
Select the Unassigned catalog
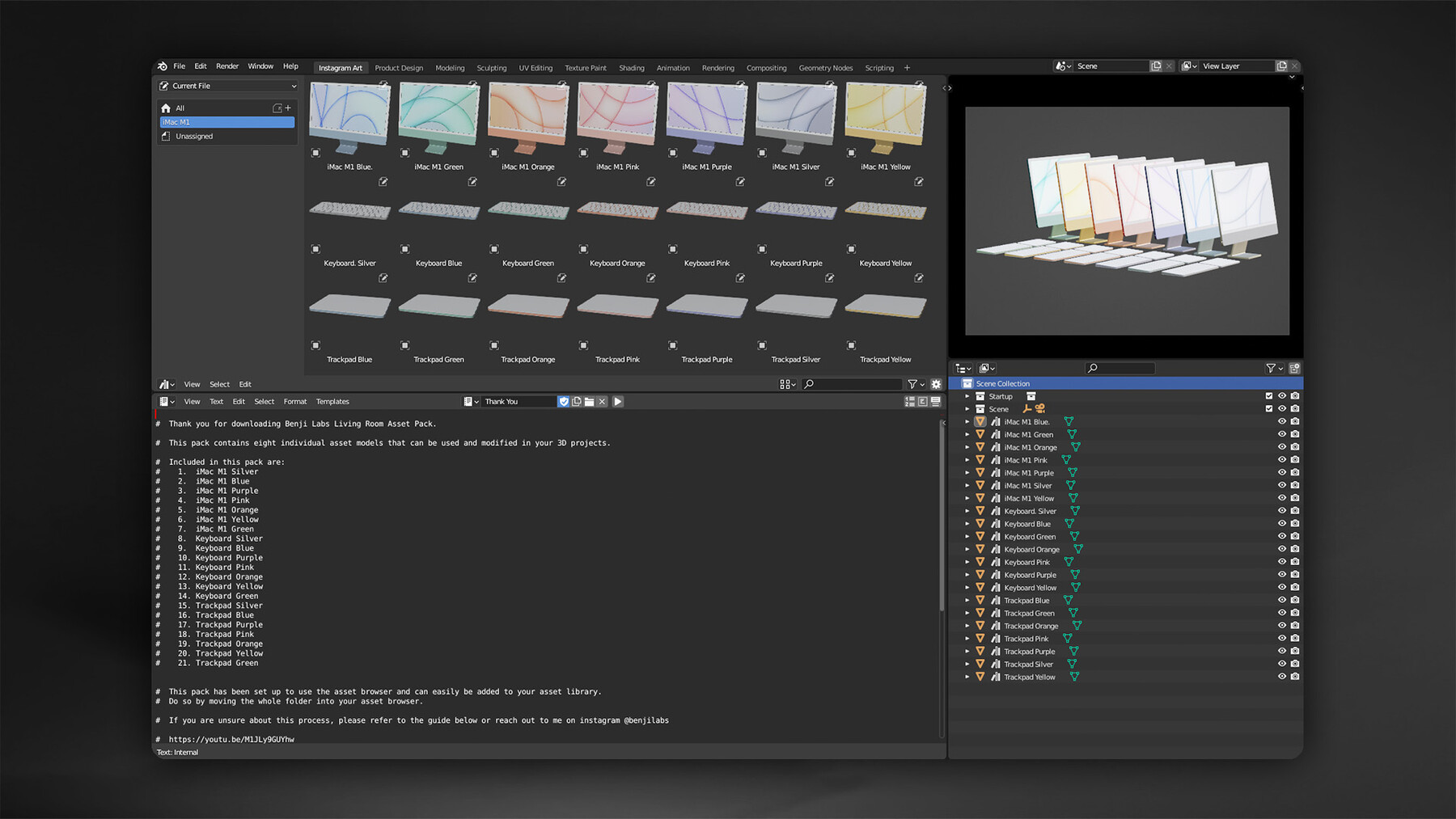click(x=194, y=136)
